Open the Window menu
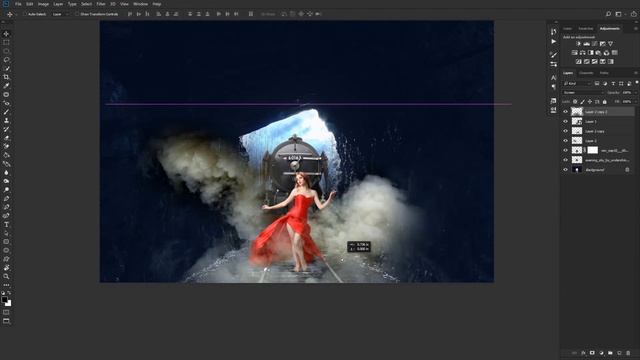The height and width of the screenshot is (360, 640). pos(140,4)
